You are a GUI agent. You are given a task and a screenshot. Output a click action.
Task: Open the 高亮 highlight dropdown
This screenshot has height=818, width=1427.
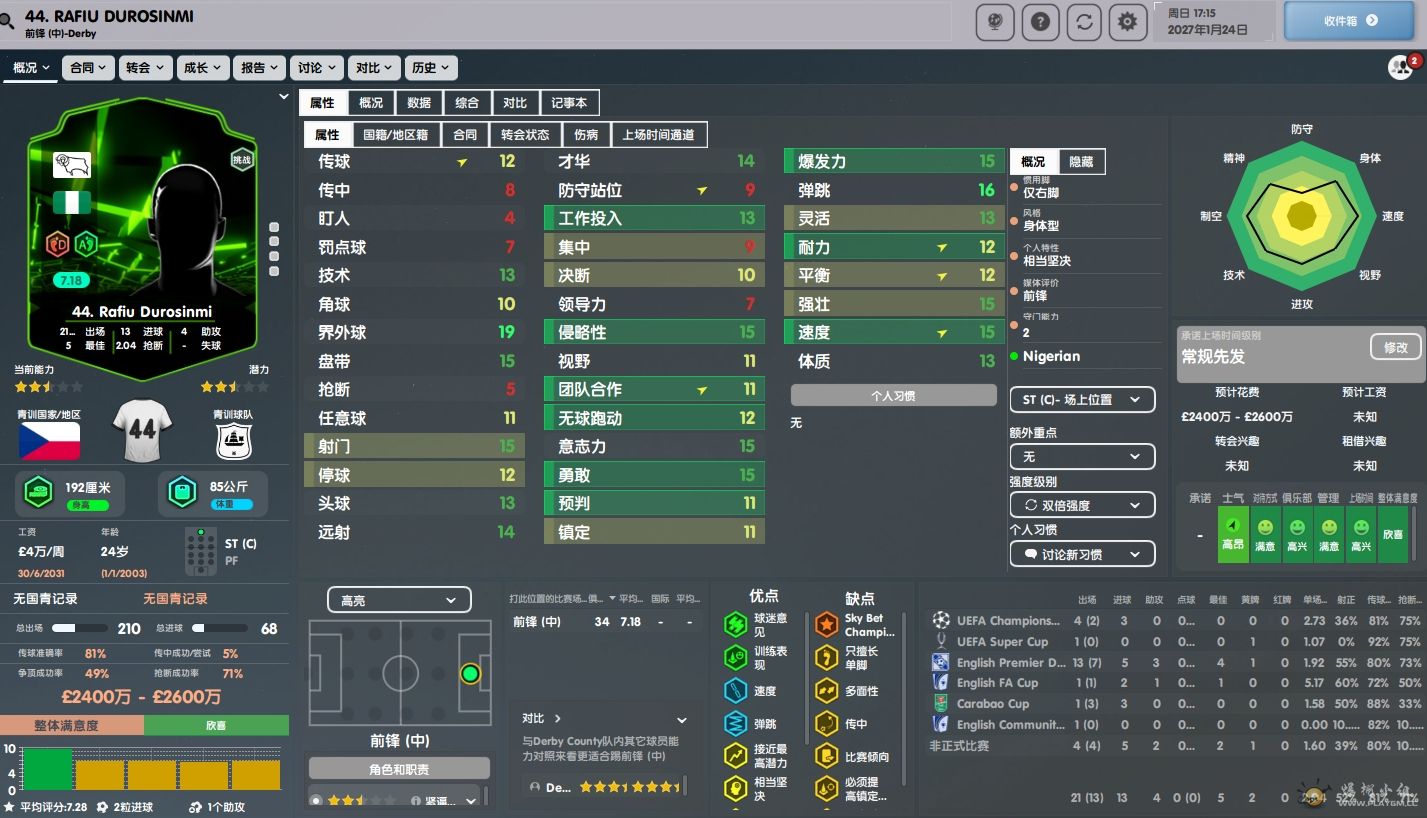pyautogui.click(x=399, y=600)
